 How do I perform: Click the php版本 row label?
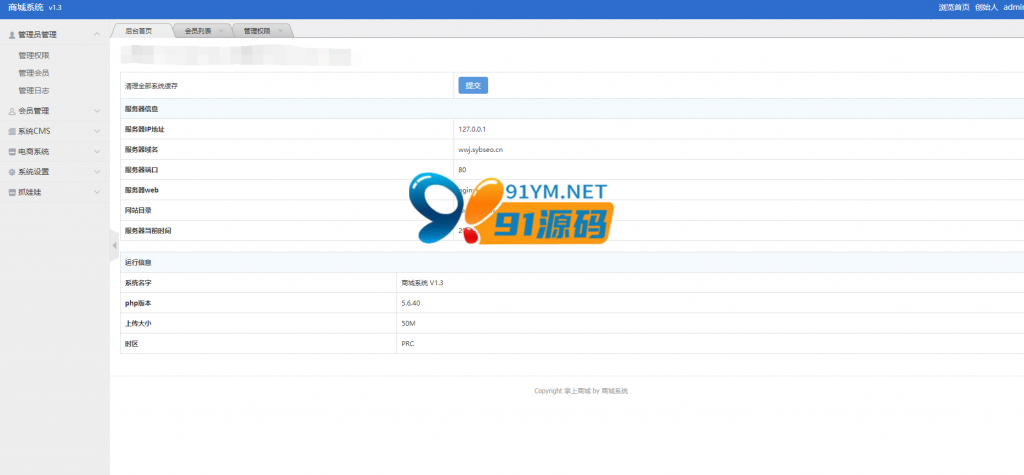point(138,303)
